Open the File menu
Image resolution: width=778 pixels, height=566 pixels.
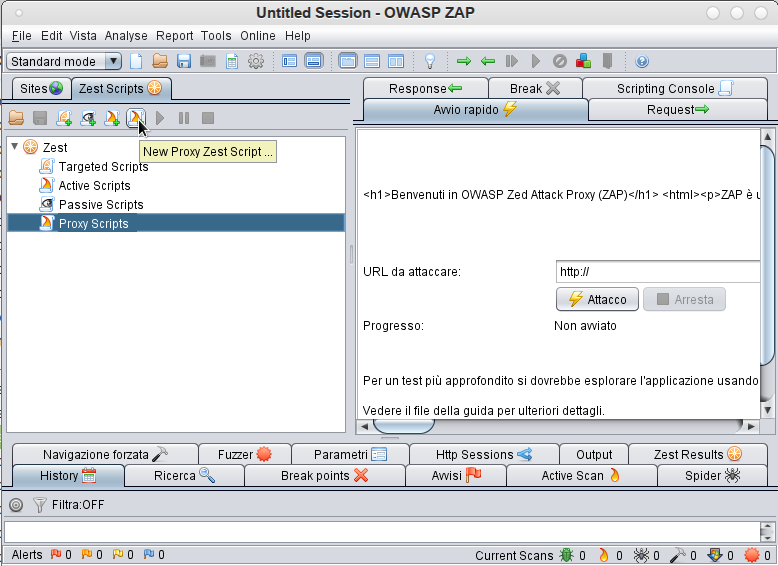[21, 36]
